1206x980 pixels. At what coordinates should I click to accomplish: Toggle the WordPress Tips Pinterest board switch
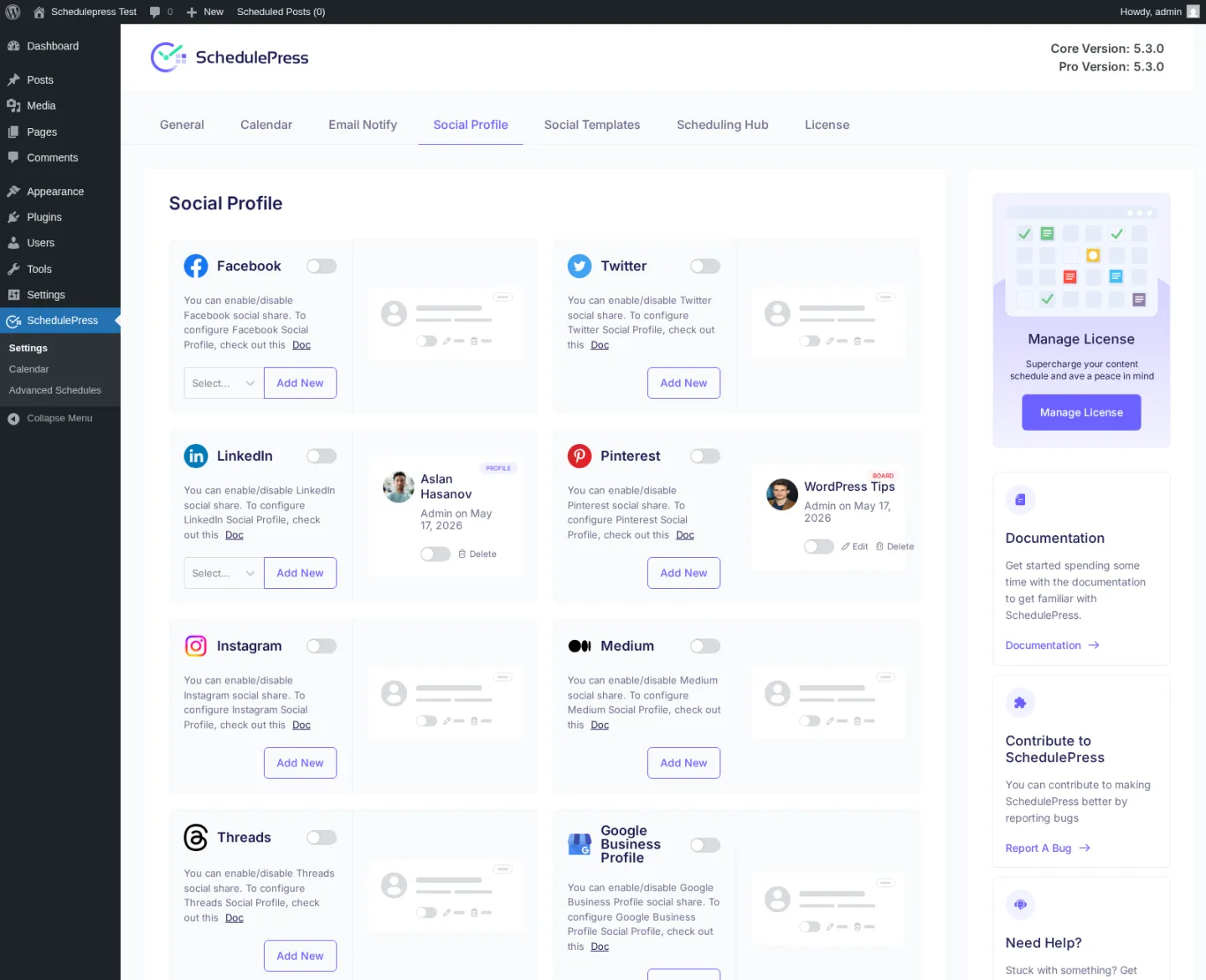(819, 547)
